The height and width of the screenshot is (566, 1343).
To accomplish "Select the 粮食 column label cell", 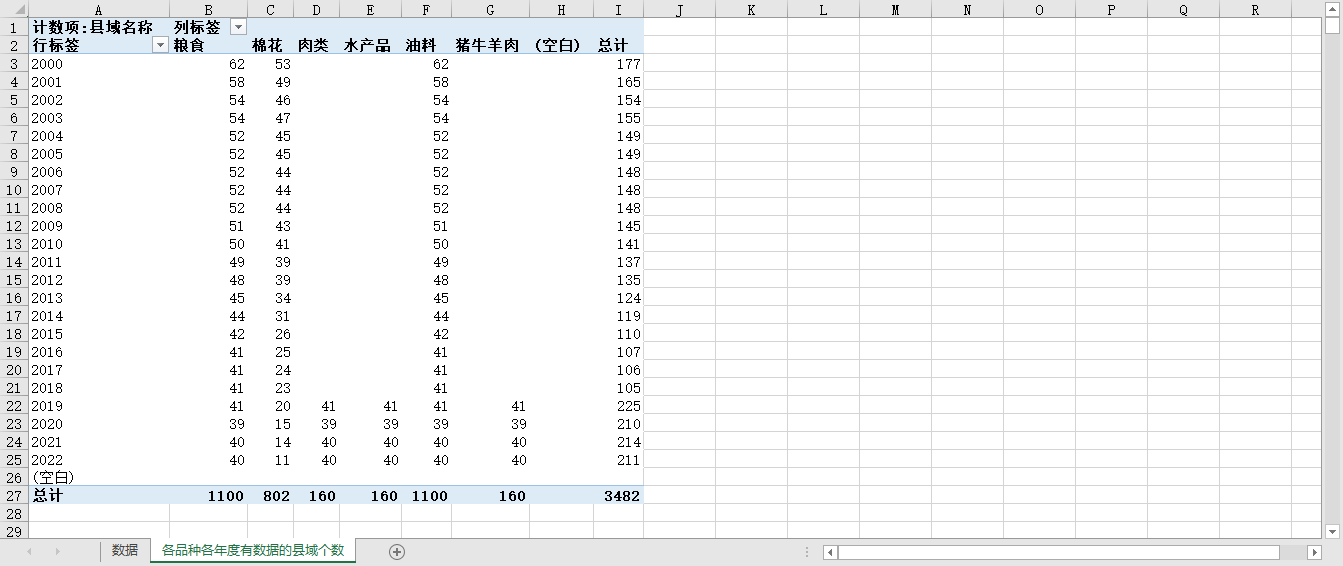I will pos(208,45).
